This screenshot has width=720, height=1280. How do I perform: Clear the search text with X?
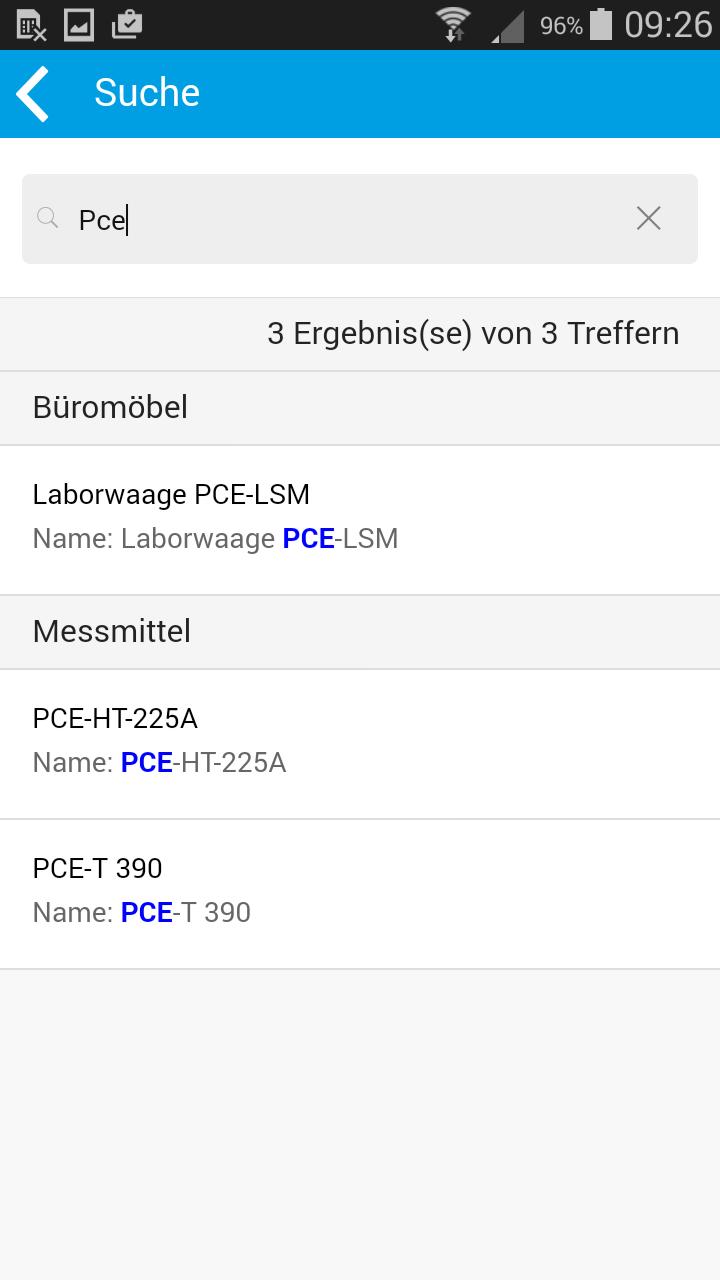pos(649,218)
